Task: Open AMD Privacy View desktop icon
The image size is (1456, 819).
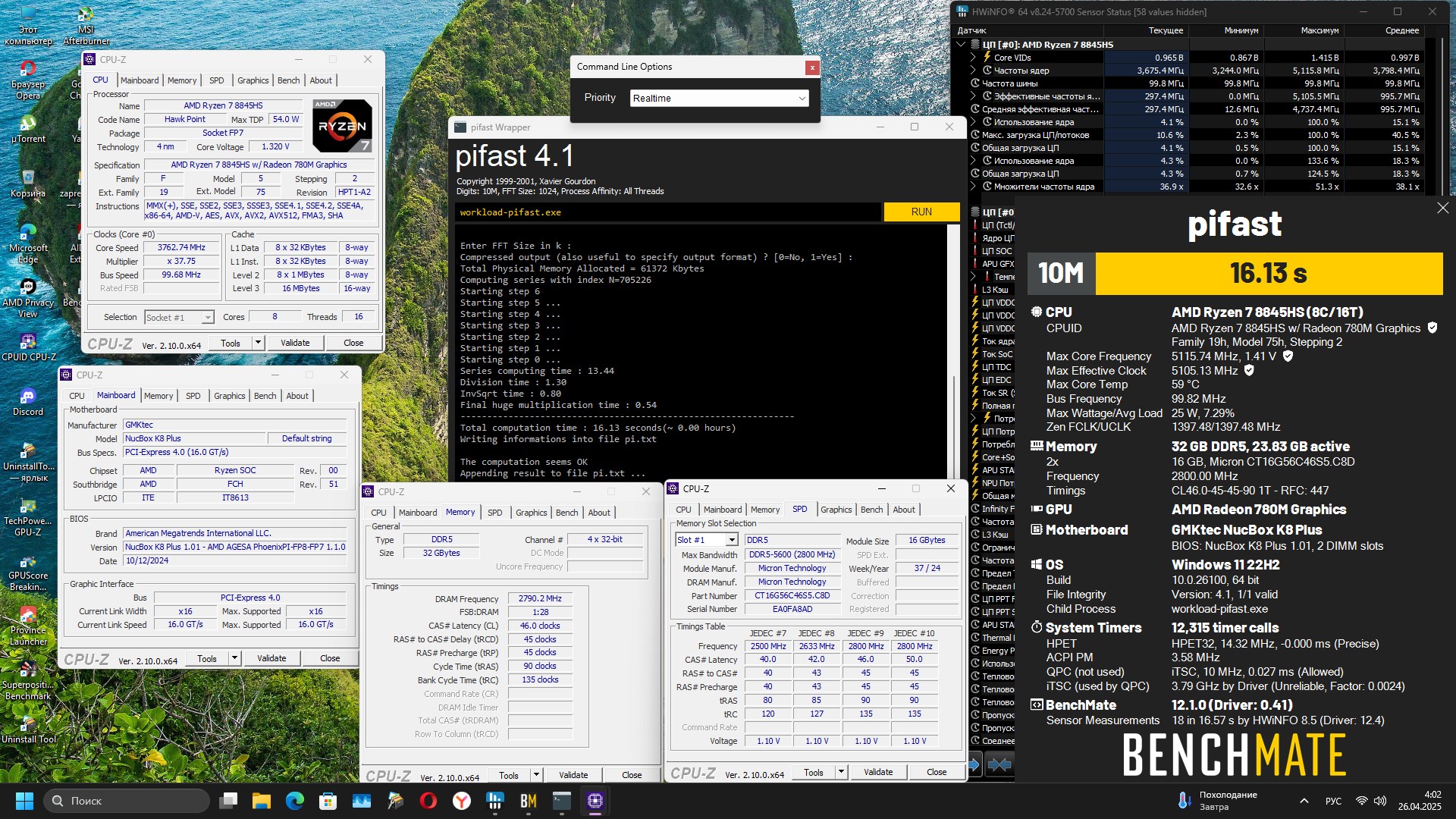Action: click(x=28, y=297)
